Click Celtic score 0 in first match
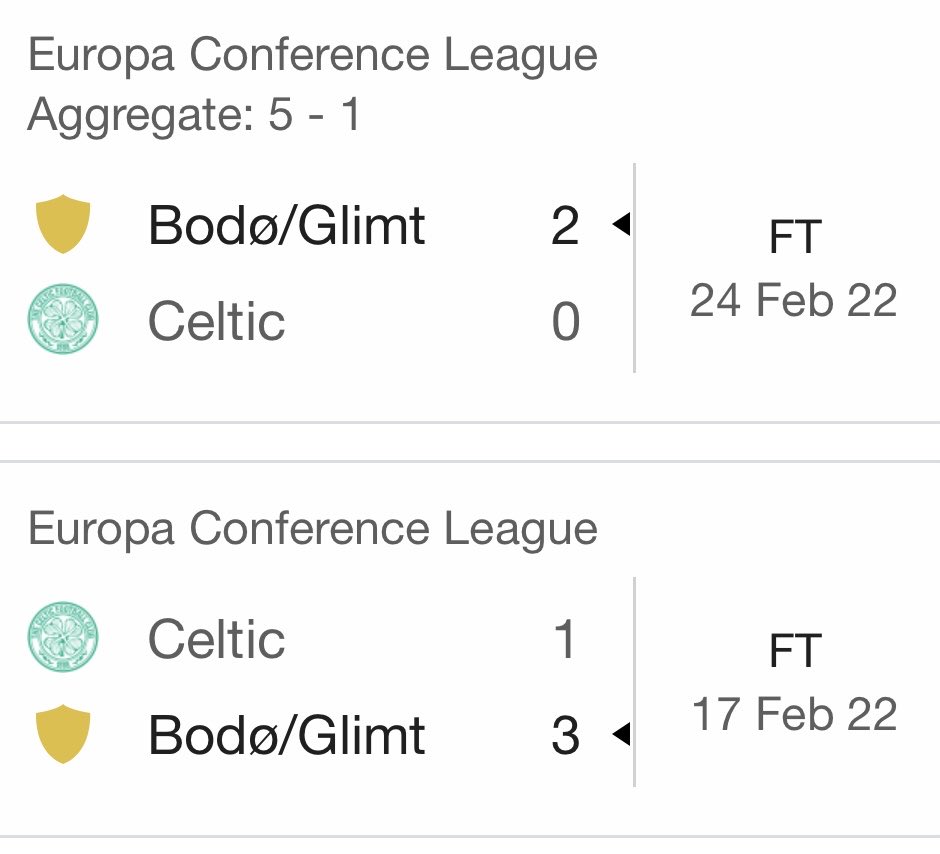This screenshot has width=940, height=854. 565,321
